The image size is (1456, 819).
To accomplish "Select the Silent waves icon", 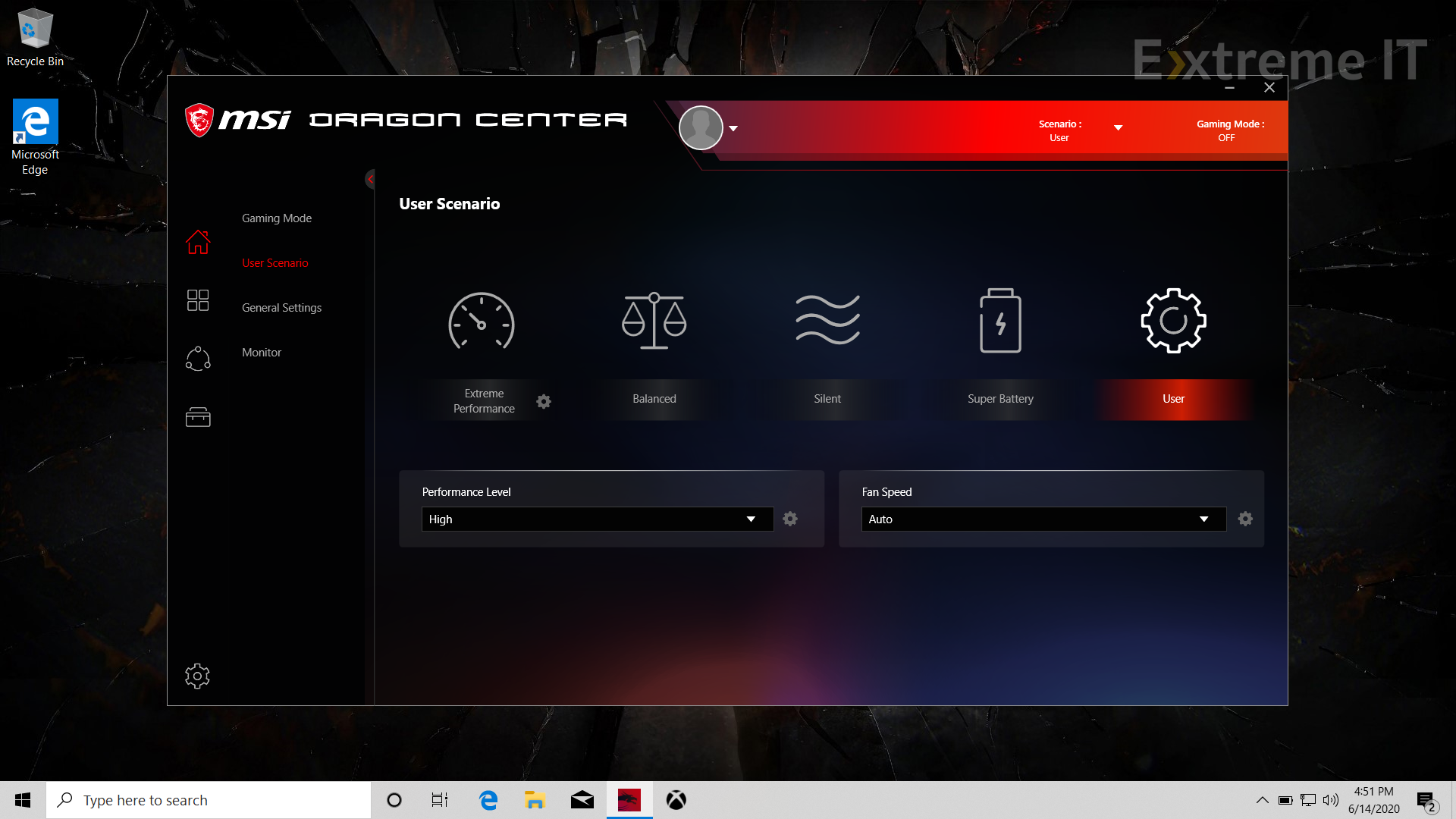I will pyautogui.click(x=827, y=320).
